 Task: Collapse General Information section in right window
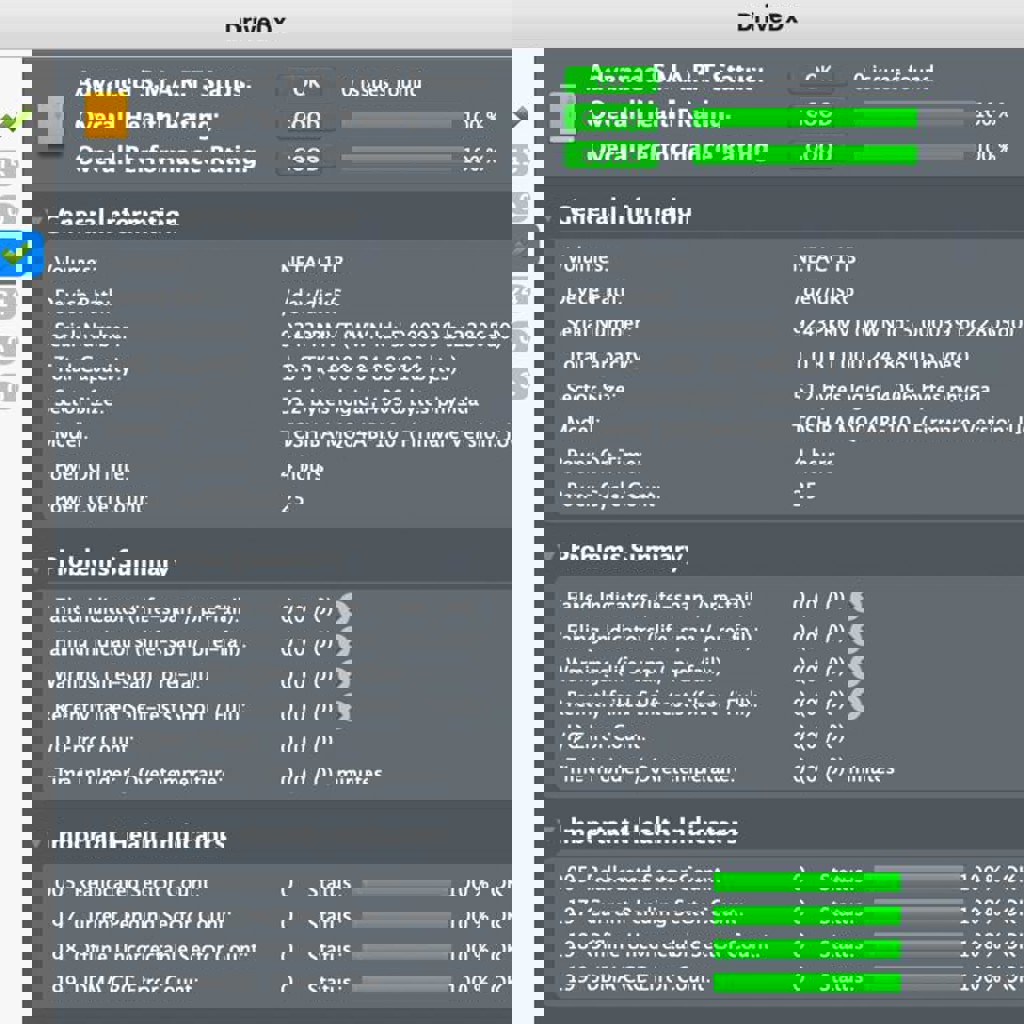tap(551, 216)
